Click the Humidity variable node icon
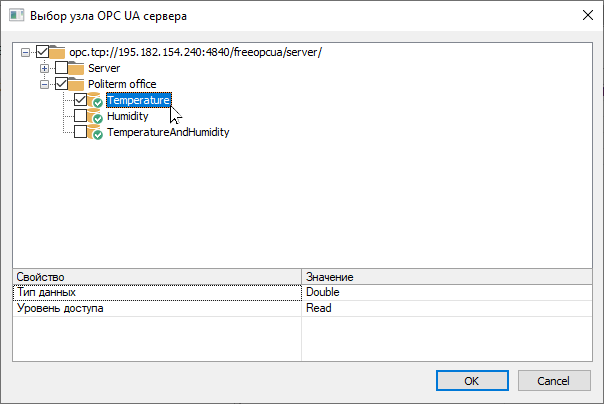604x404 pixels. coord(96,117)
